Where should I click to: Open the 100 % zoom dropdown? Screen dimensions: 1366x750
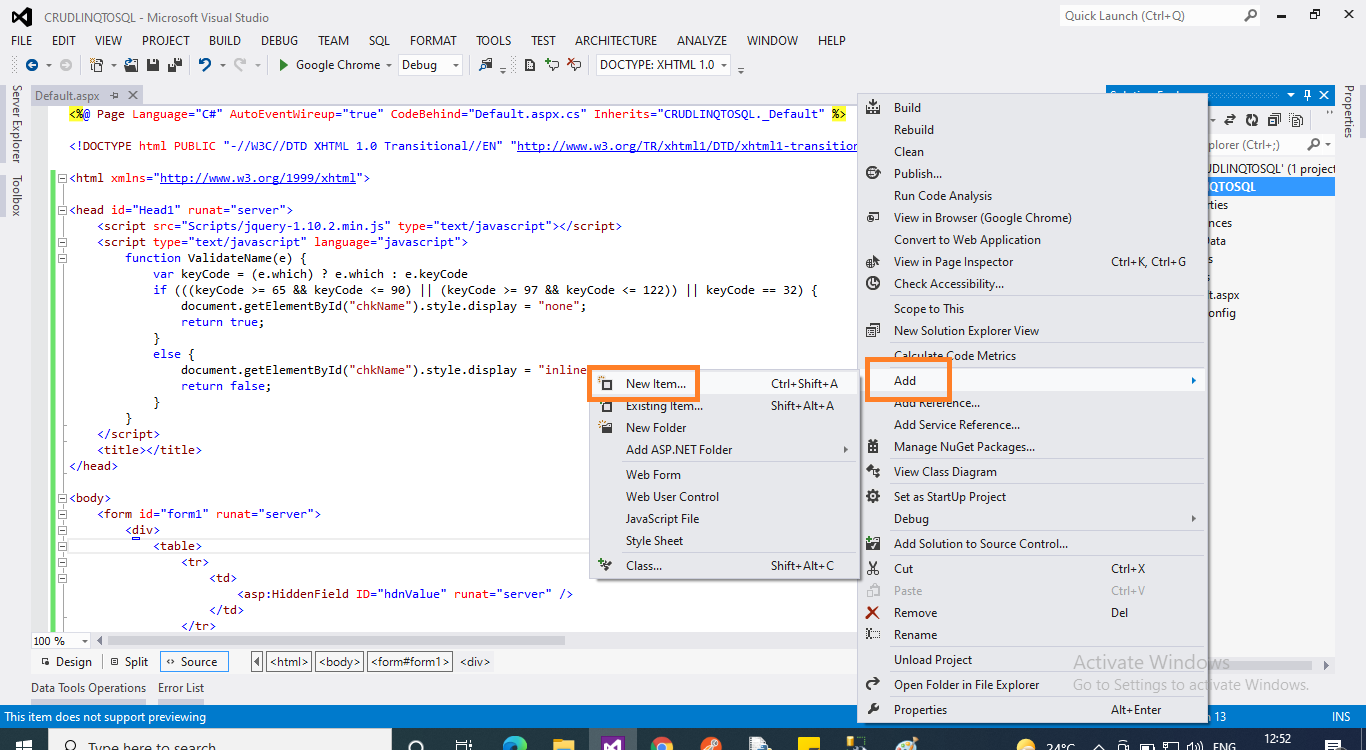click(84, 641)
